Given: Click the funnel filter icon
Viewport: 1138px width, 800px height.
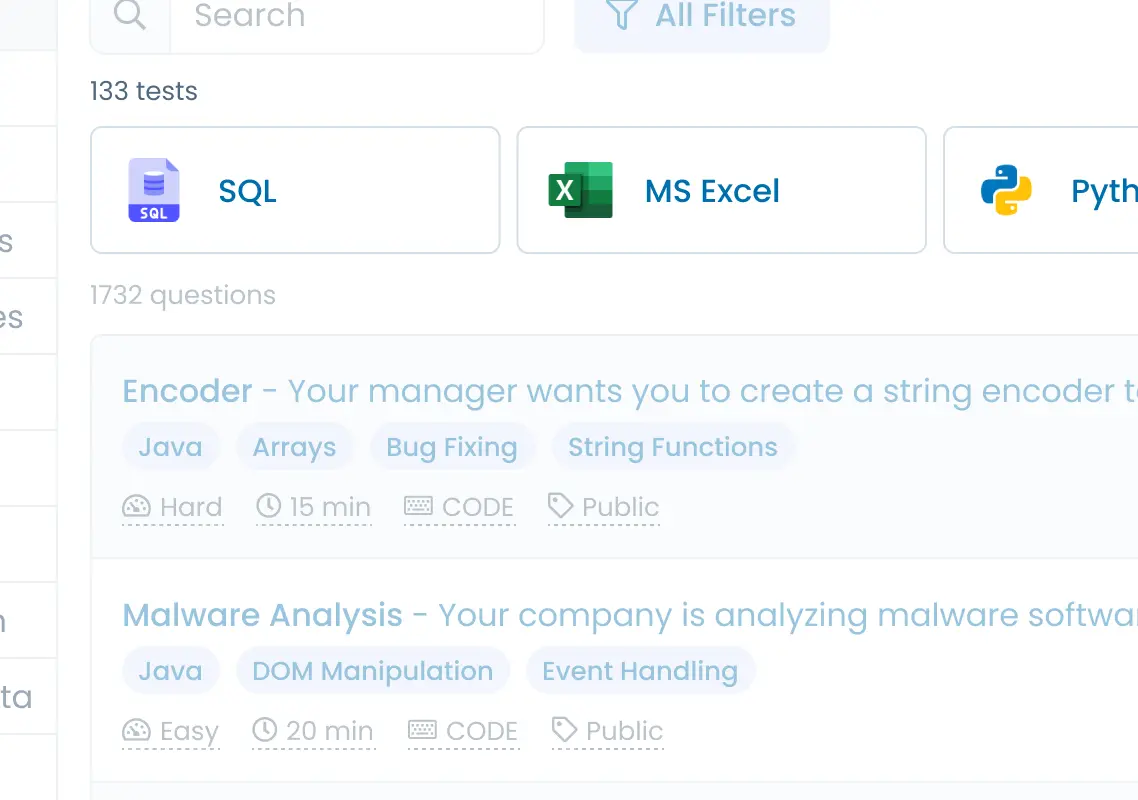Looking at the screenshot, I should [x=621, y=14].
